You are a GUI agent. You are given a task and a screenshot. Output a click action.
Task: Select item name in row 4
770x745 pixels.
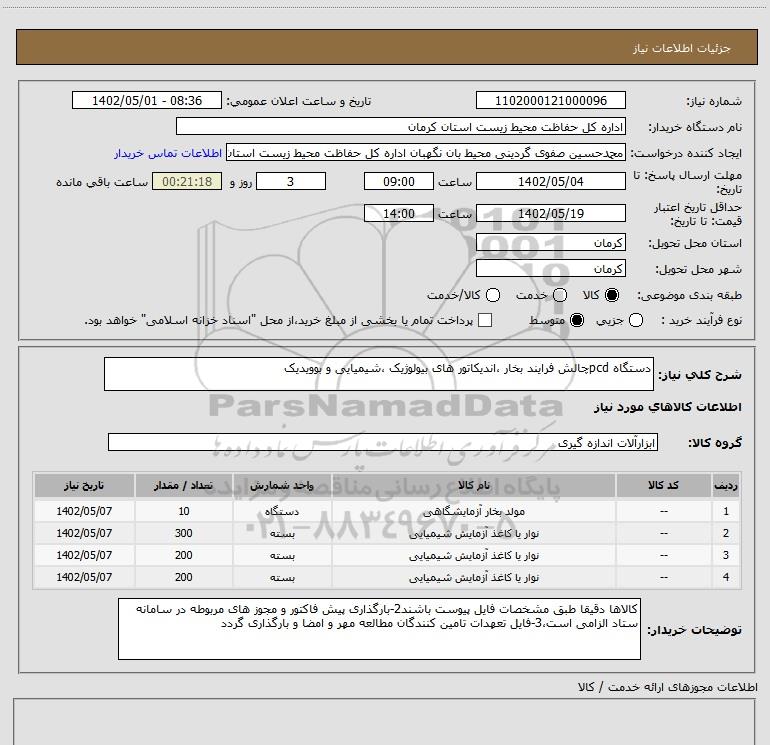coord(474,578)
